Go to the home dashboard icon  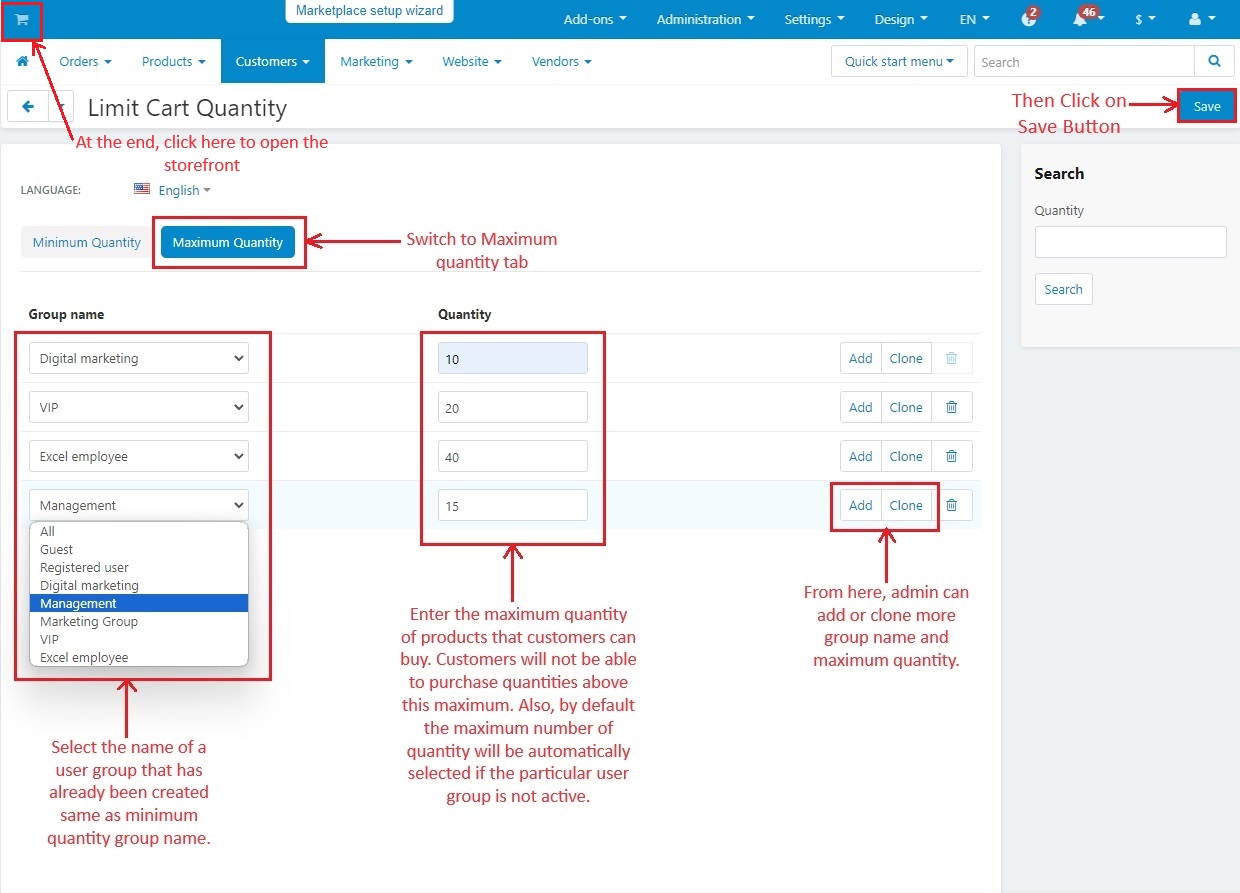(x=22, y=61)
